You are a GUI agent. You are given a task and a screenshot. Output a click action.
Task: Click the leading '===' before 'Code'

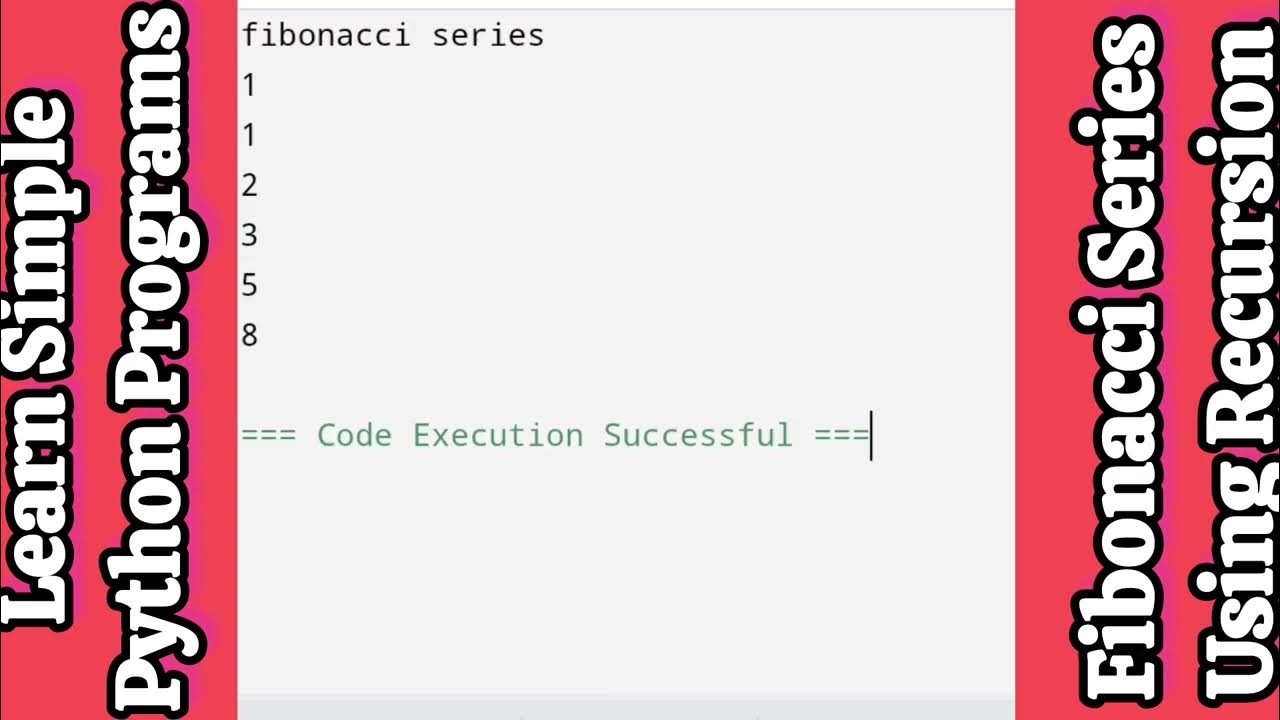click(268, 436)
